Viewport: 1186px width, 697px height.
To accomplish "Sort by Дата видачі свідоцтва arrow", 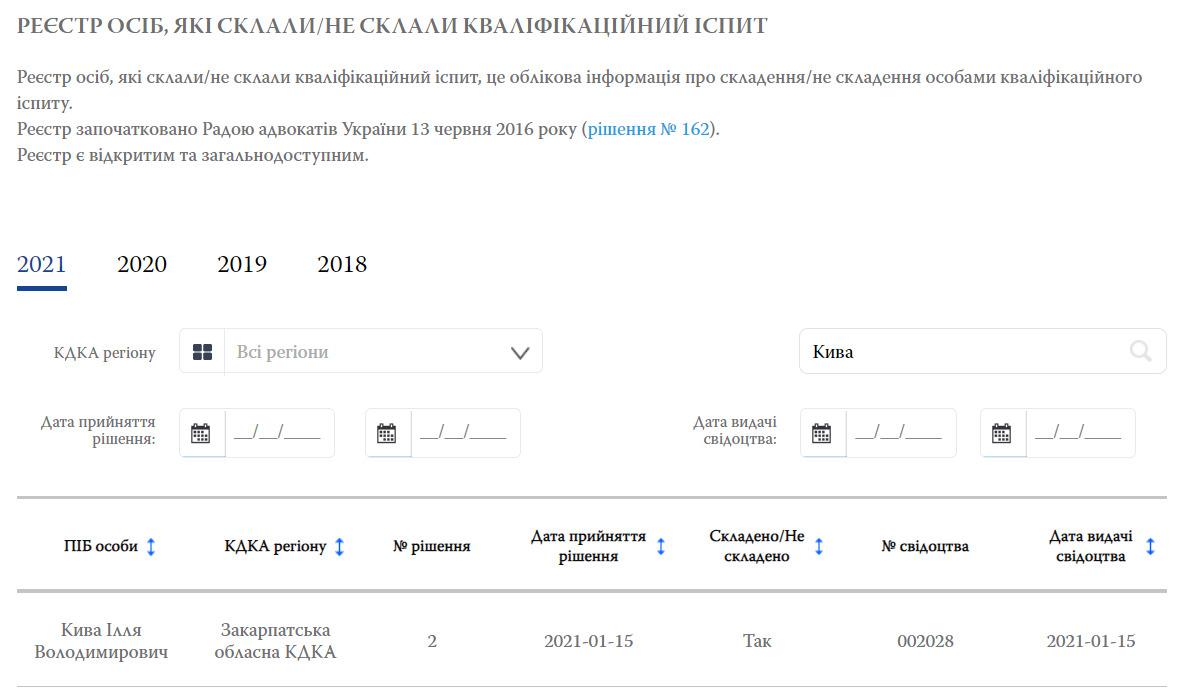I will (1150, 547).
